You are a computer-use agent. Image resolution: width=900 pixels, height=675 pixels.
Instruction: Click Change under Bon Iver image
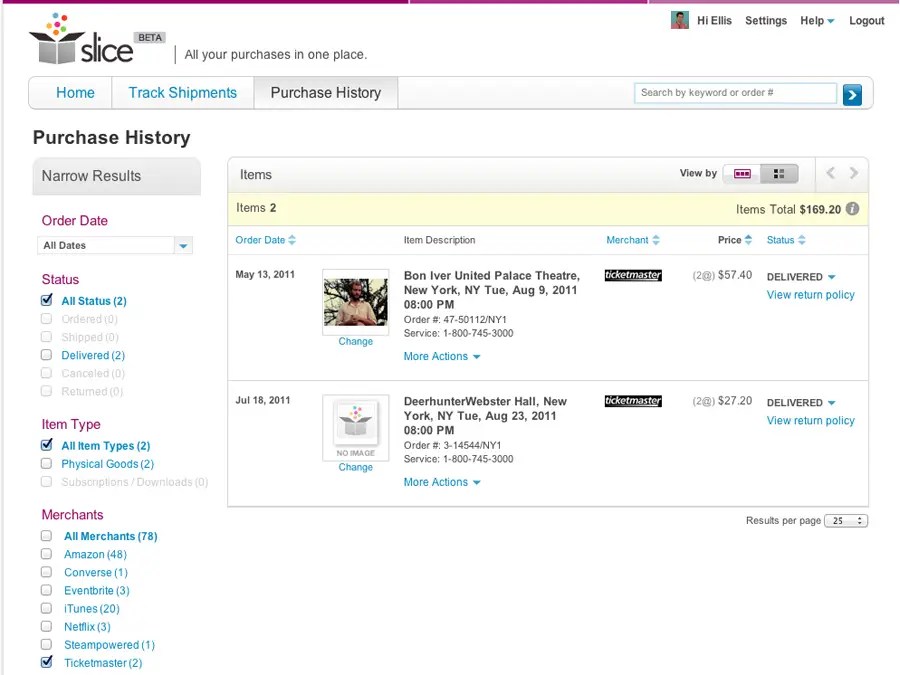click(x=355, y=342)
